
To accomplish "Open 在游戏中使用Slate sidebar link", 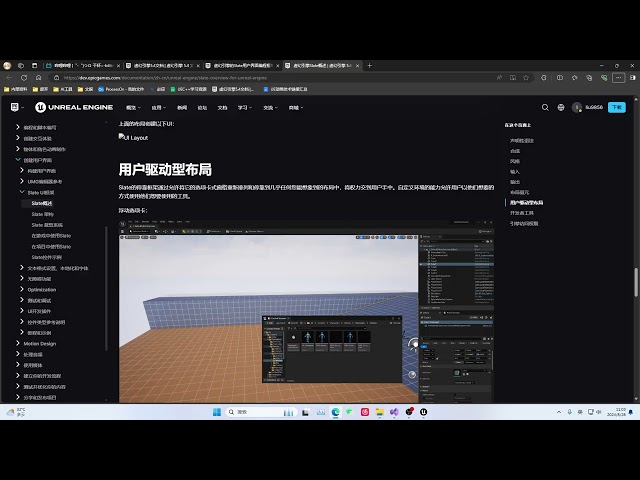I will 51,236.
